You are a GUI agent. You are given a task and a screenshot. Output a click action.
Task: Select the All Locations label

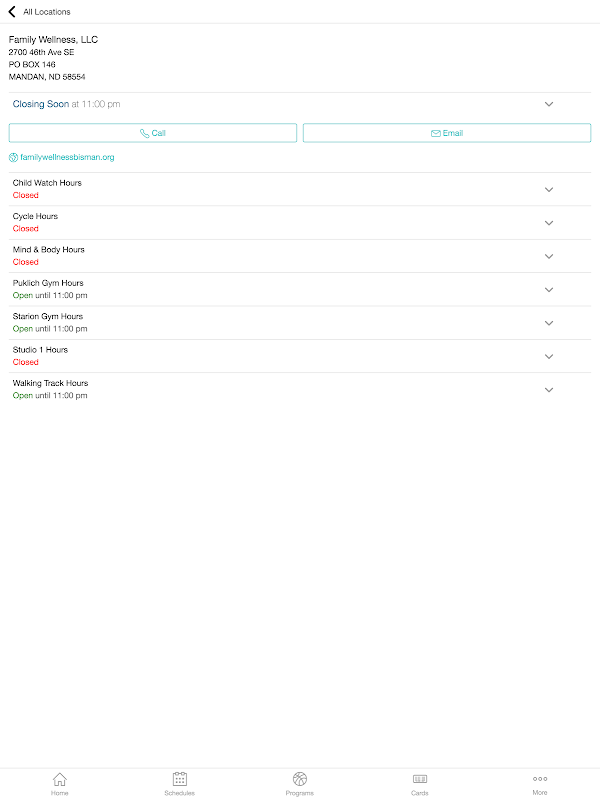47,12
